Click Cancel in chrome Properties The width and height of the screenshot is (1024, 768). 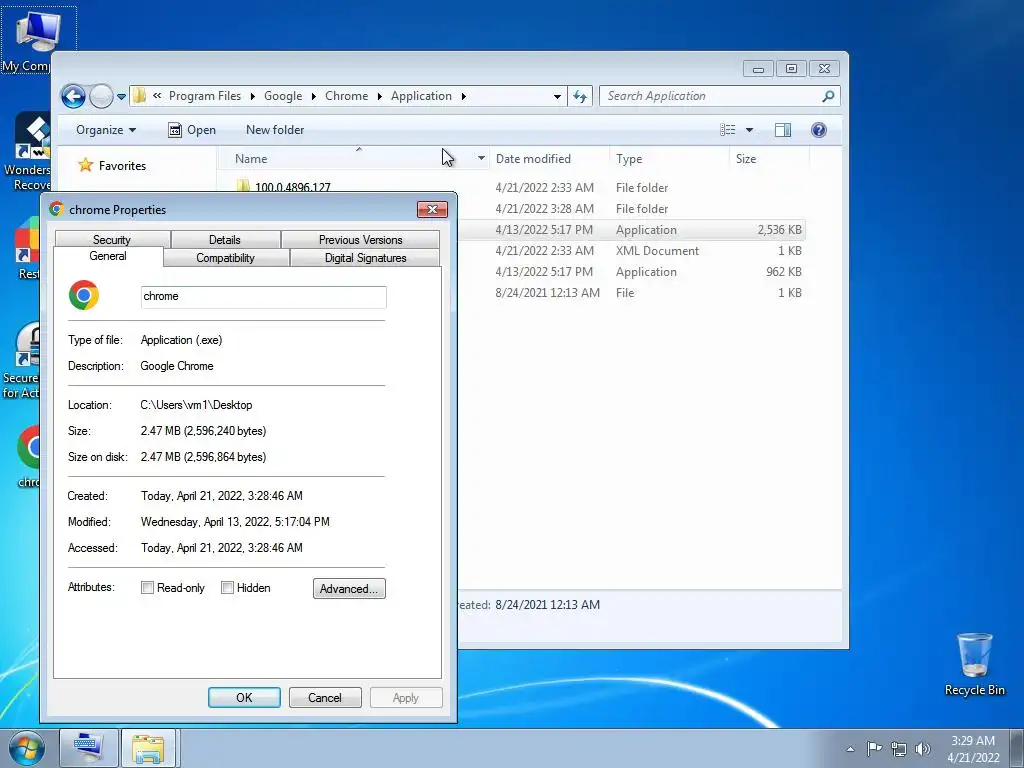point(325,697)
